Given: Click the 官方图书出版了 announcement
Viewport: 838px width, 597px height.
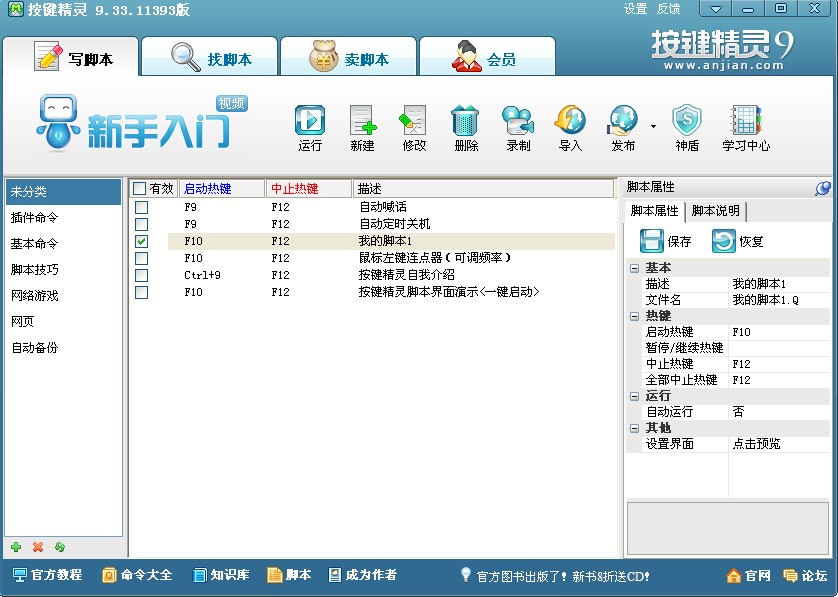Looking at the screenshot, I should [563, 576].
